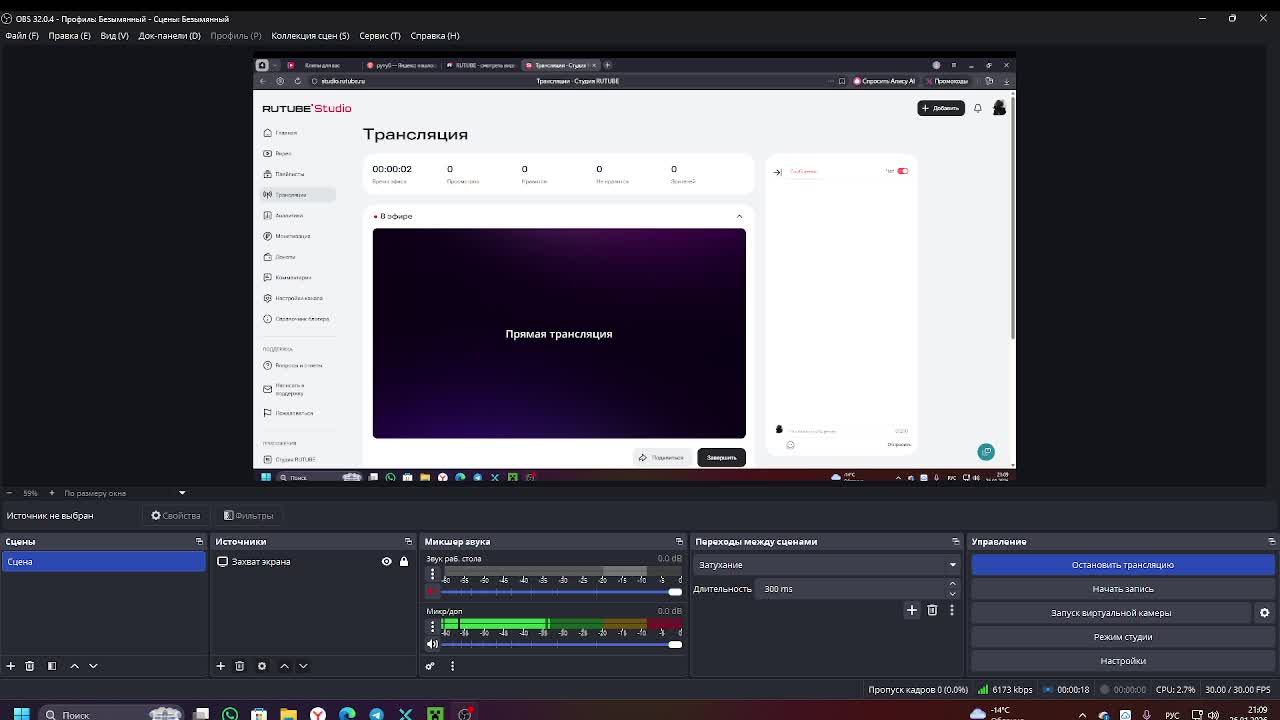Screen dimensions: 1280x720
Task: Open the Вид (V) menu
Action: click(x=114, y=36)
